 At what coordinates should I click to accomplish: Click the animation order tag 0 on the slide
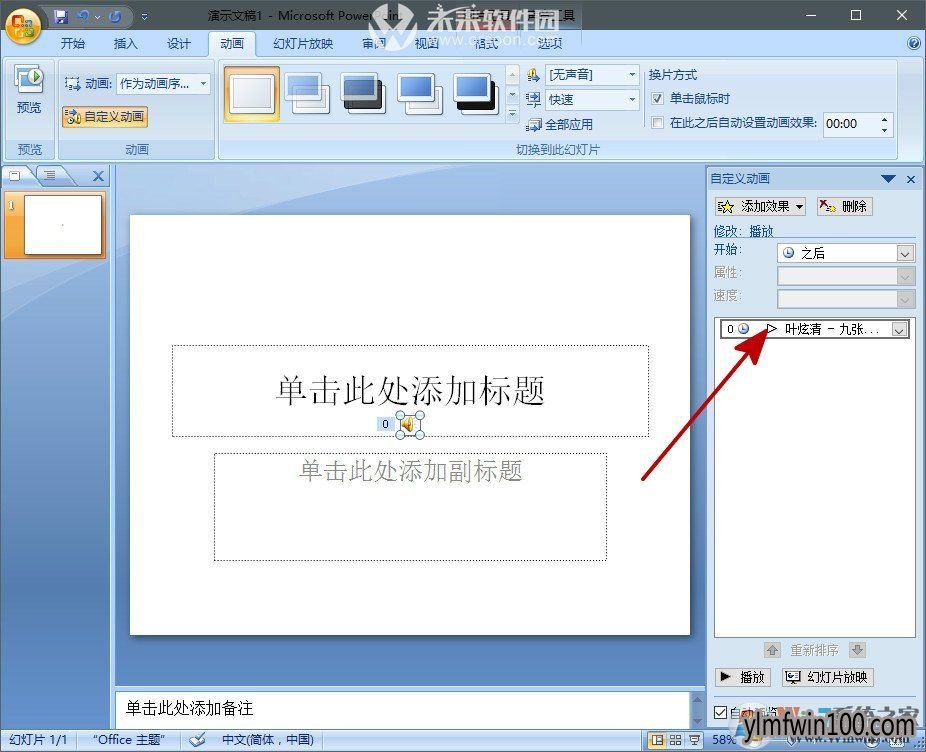click(385, 424)
